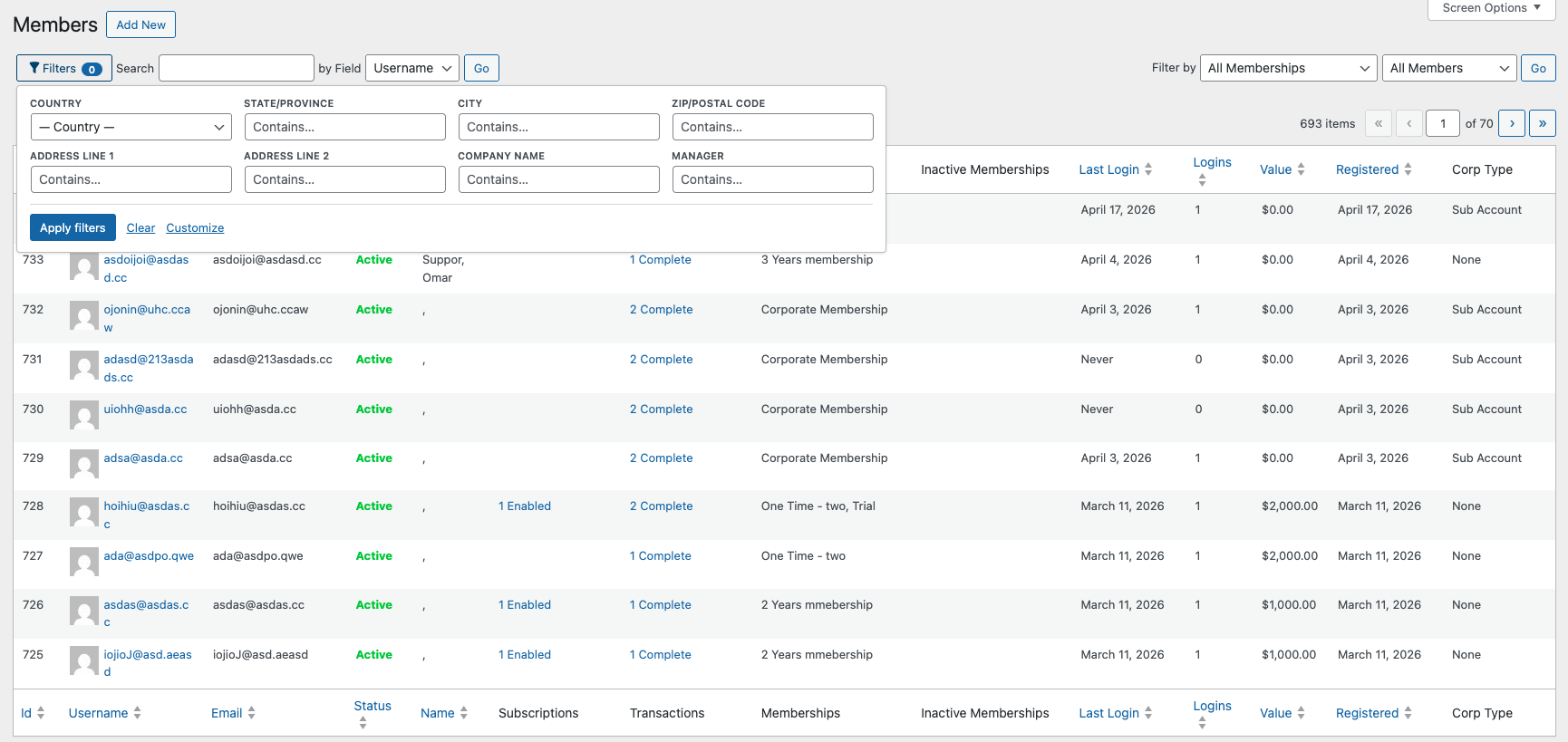Sort by Username in footer header
The image size is (1568, 742).
coord(104,713)
